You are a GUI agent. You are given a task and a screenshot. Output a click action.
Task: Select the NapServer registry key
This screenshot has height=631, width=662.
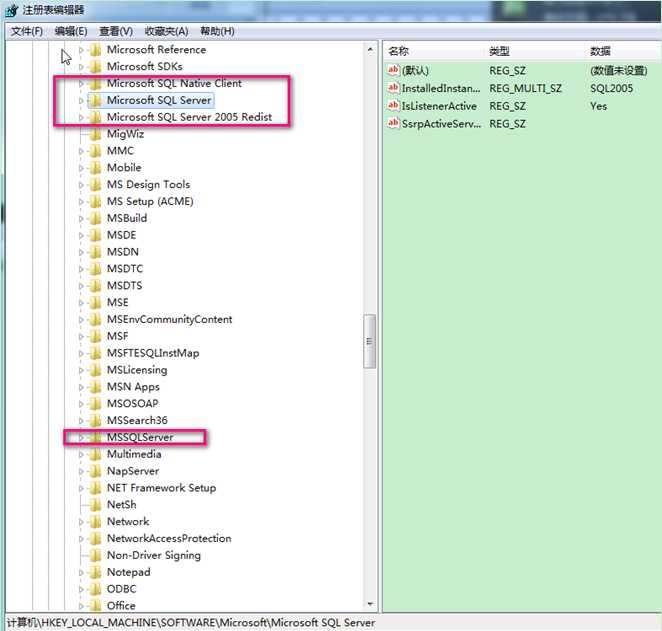pyautogui.click(x=133, y=471)
